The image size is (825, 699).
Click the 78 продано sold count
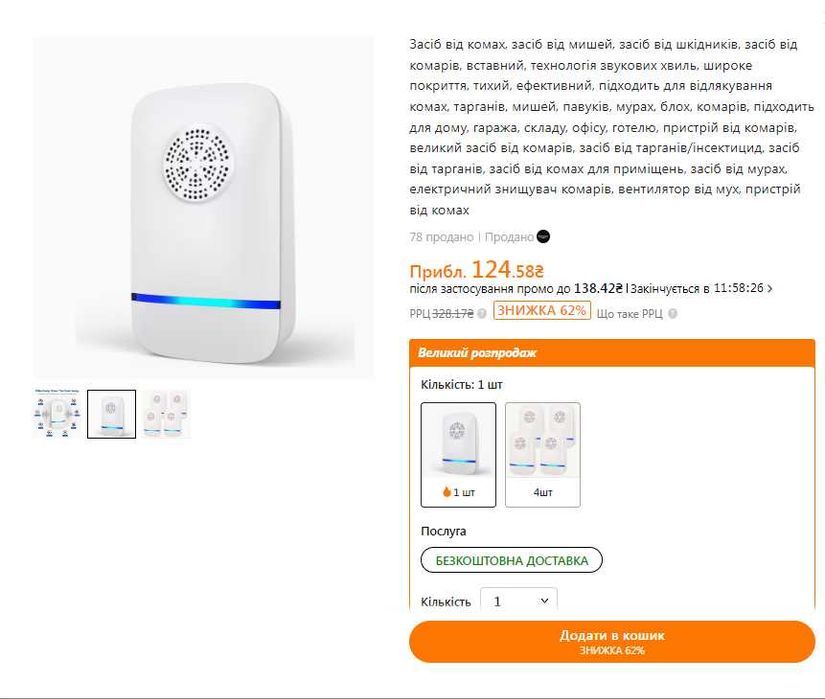coord(441,237)
